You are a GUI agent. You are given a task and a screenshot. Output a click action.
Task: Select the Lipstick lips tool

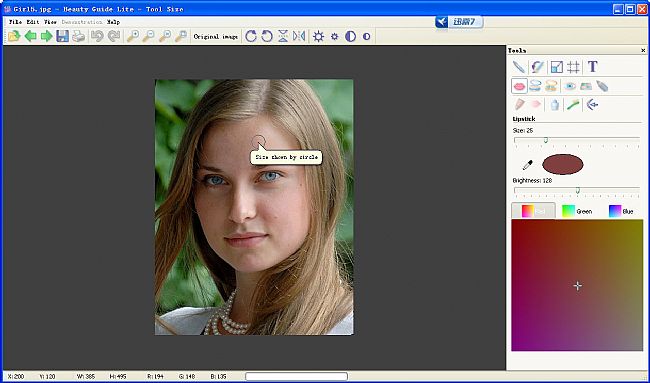point(519,86)
